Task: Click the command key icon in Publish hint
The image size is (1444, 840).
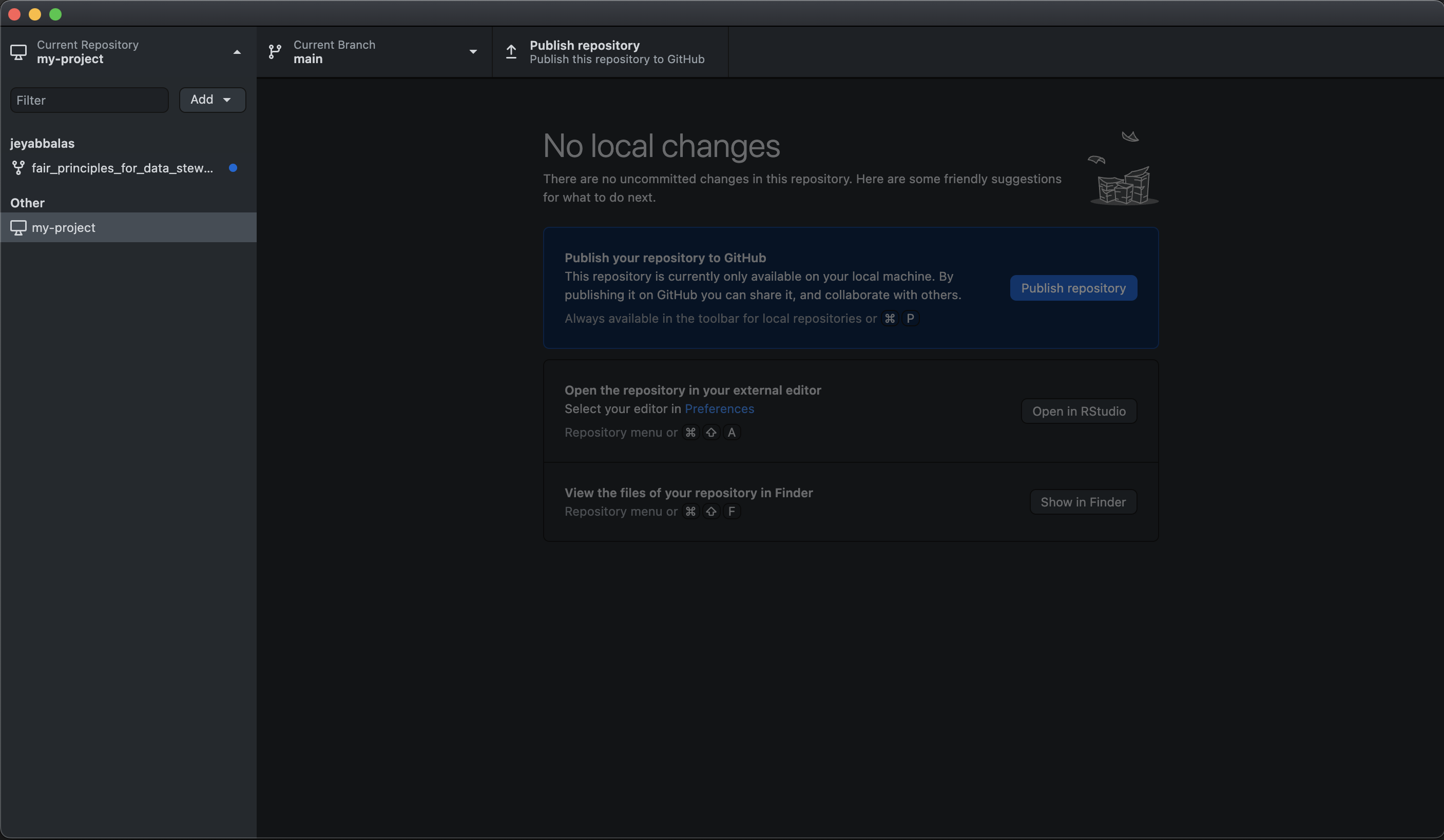Action: (x=889, y=319)
